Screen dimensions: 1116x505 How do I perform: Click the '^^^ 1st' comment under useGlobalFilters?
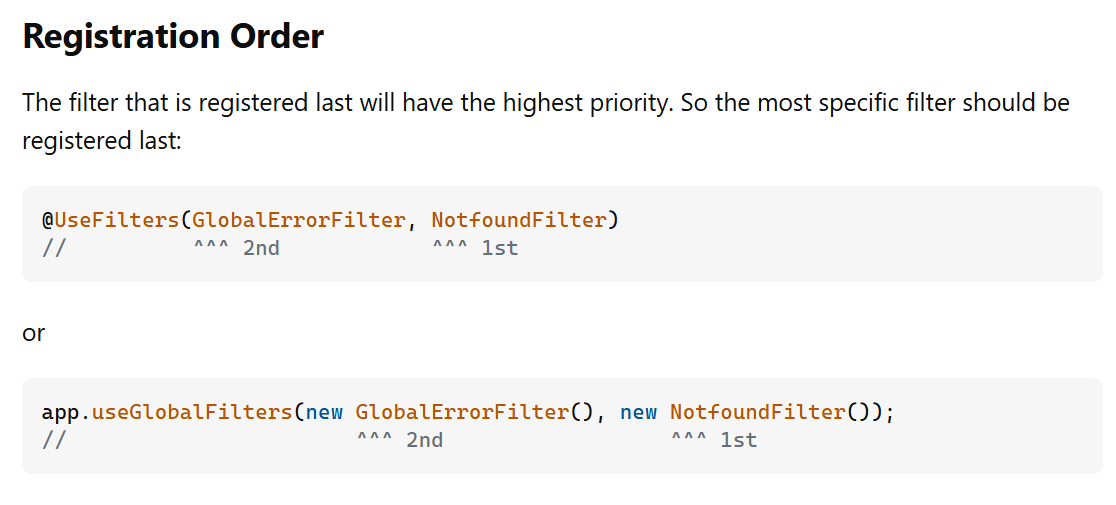click(714, 440)
